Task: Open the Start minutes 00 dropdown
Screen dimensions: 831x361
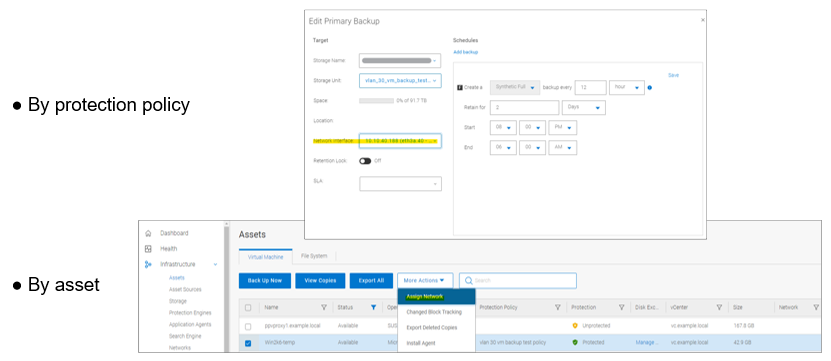Action: click(533, 128)
